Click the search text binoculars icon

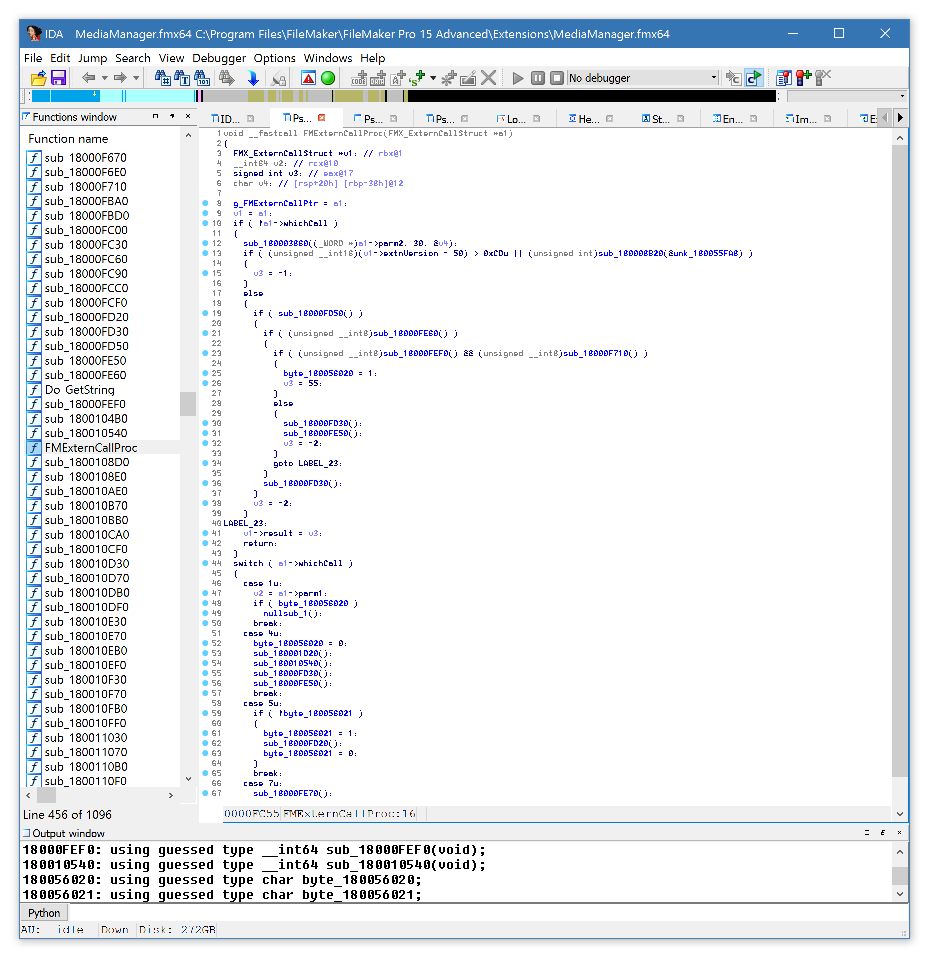[182, 78]
